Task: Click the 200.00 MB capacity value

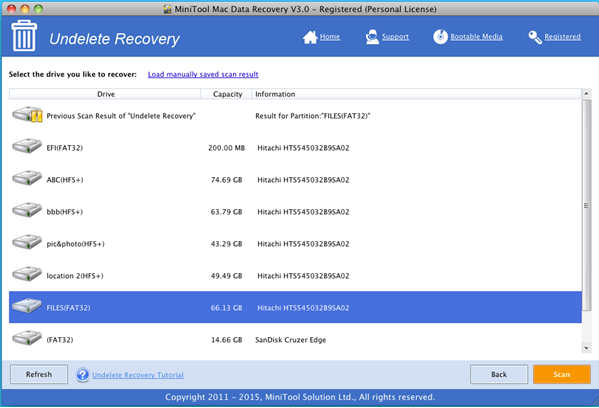Action: (227, 148)
